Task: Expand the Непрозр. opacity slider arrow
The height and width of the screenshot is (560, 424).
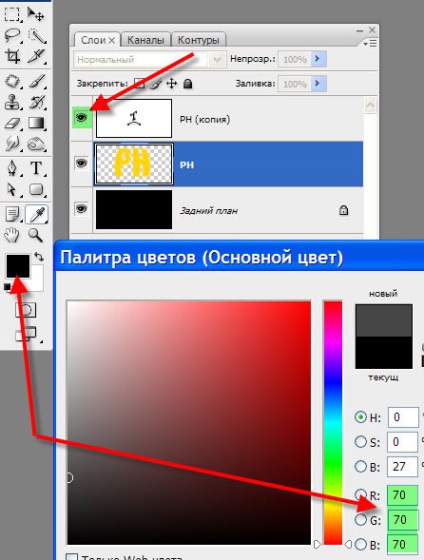Action: point(319,59)
